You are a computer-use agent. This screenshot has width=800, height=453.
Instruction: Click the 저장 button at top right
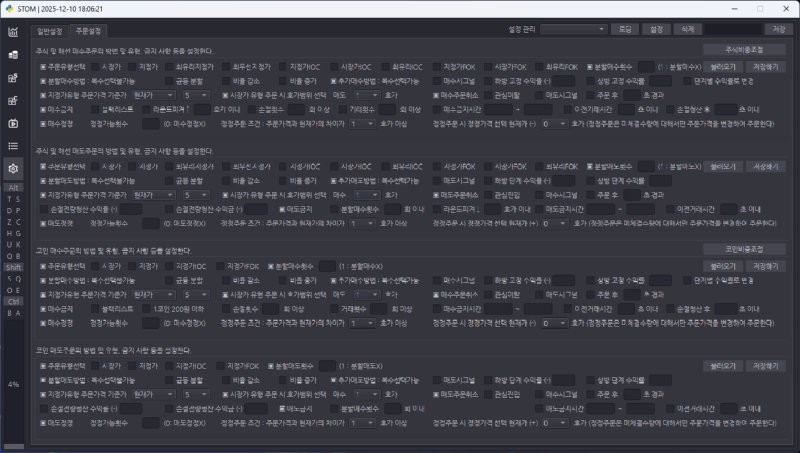pos(778,29)
